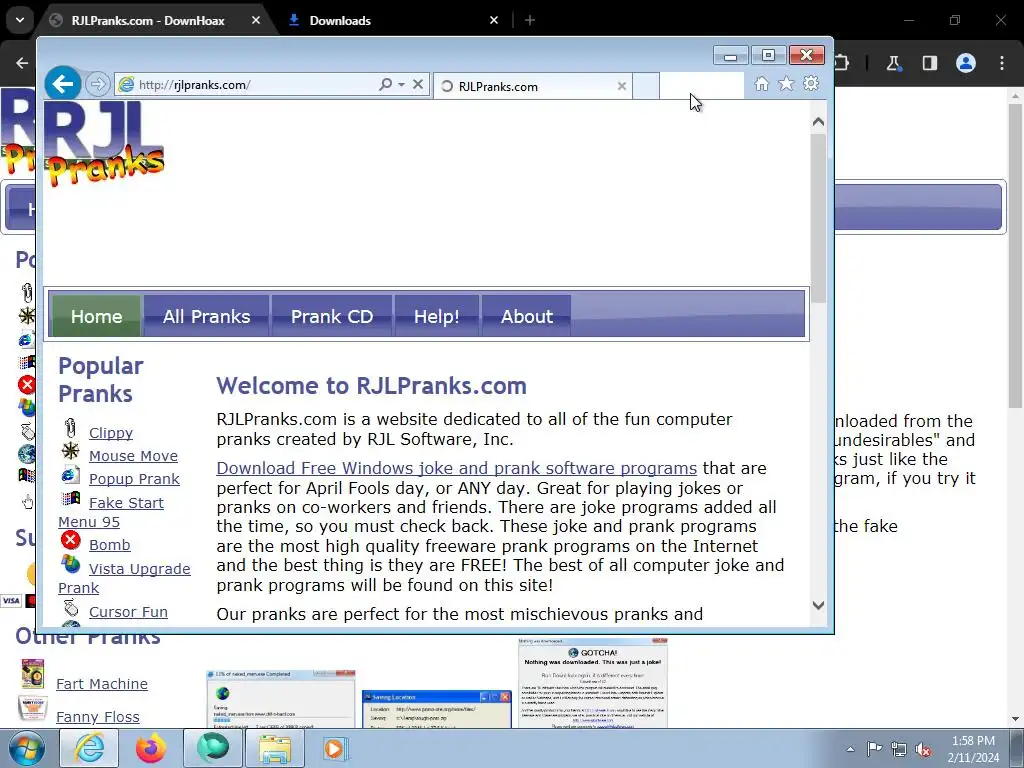Open the Bomb prank link
This screenshot has height=768, width=1024.
point(110,545)
